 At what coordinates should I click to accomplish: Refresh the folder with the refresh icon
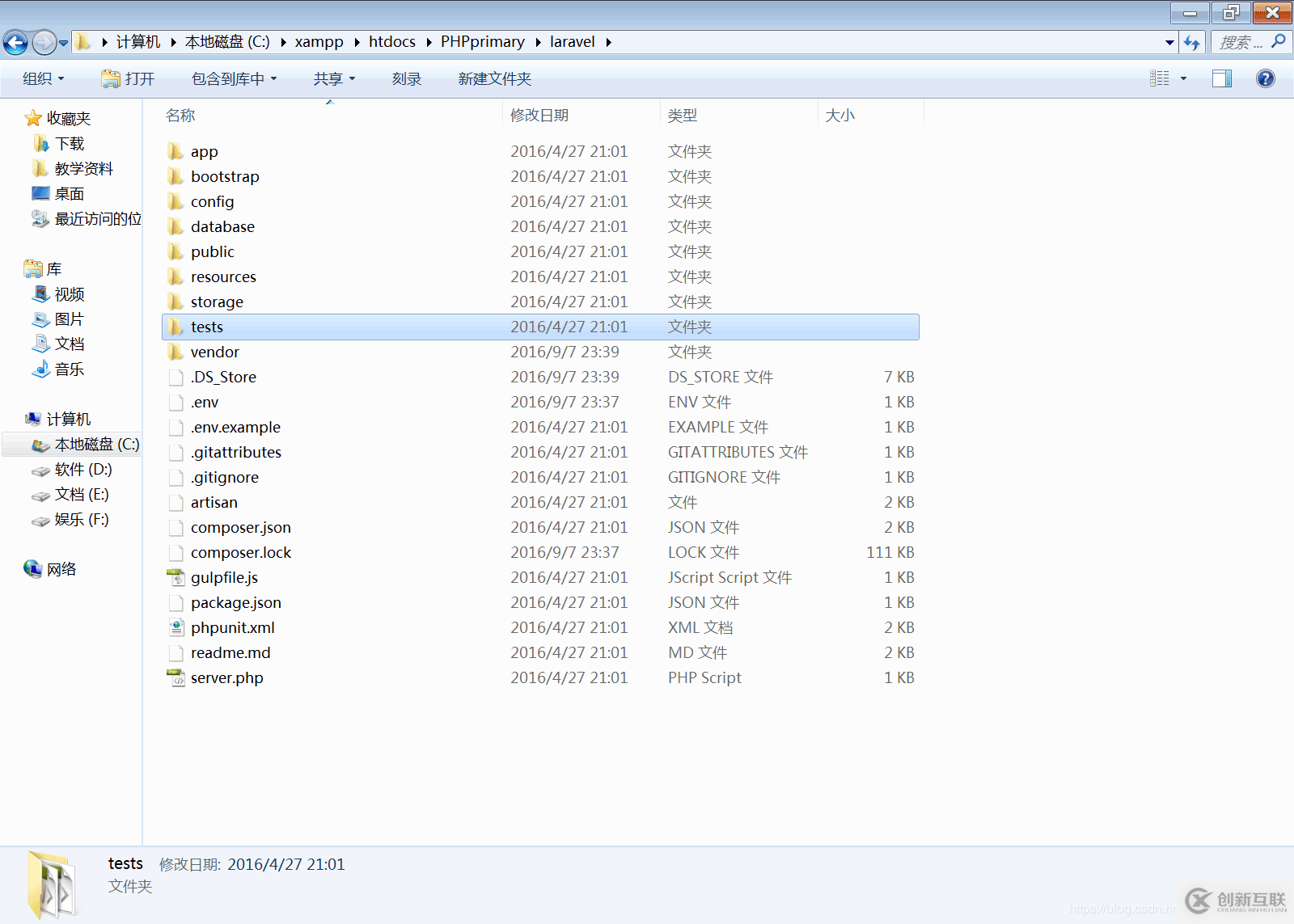pos(1192,42)
